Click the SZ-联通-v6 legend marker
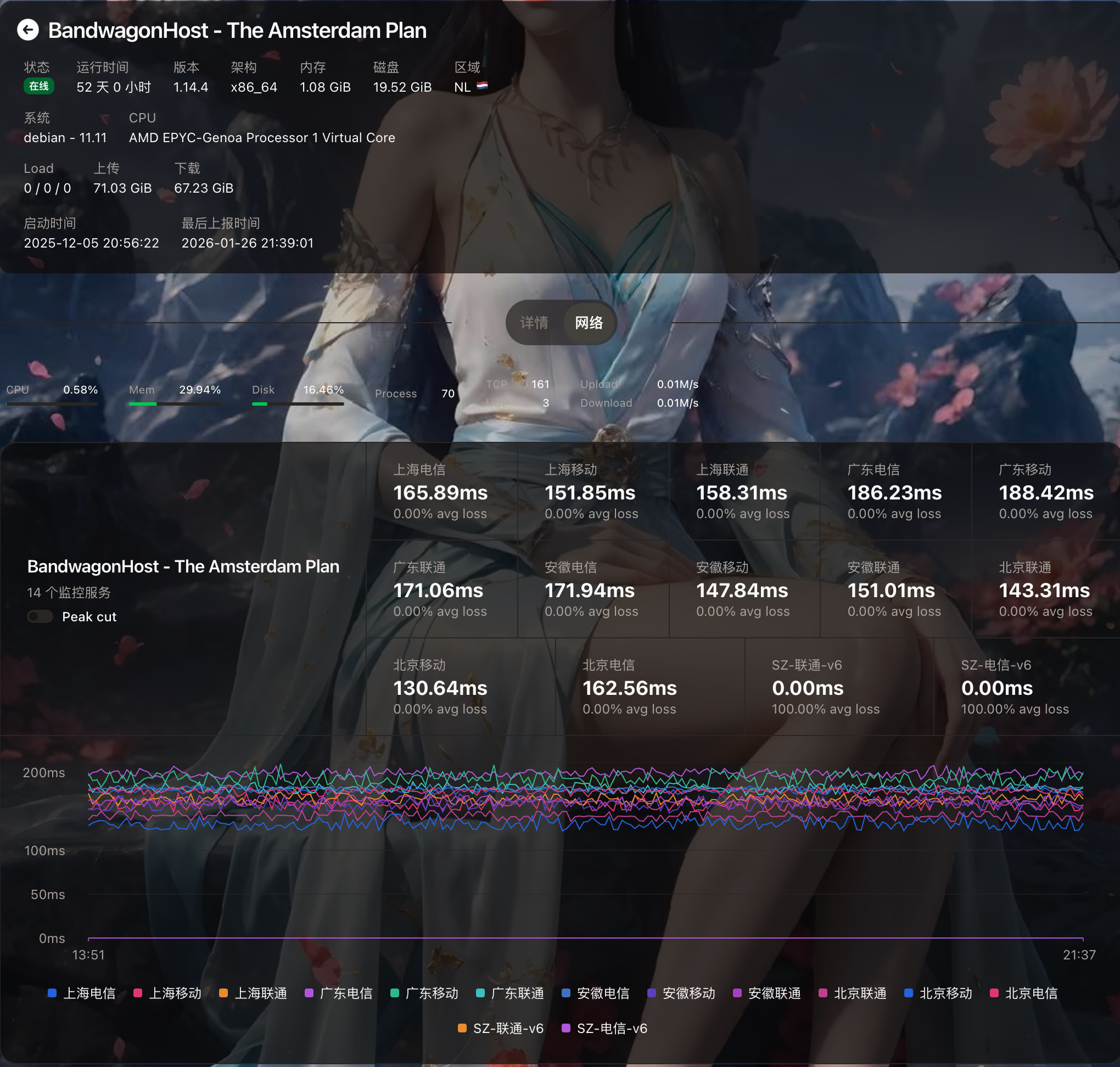 point(462,1029)
